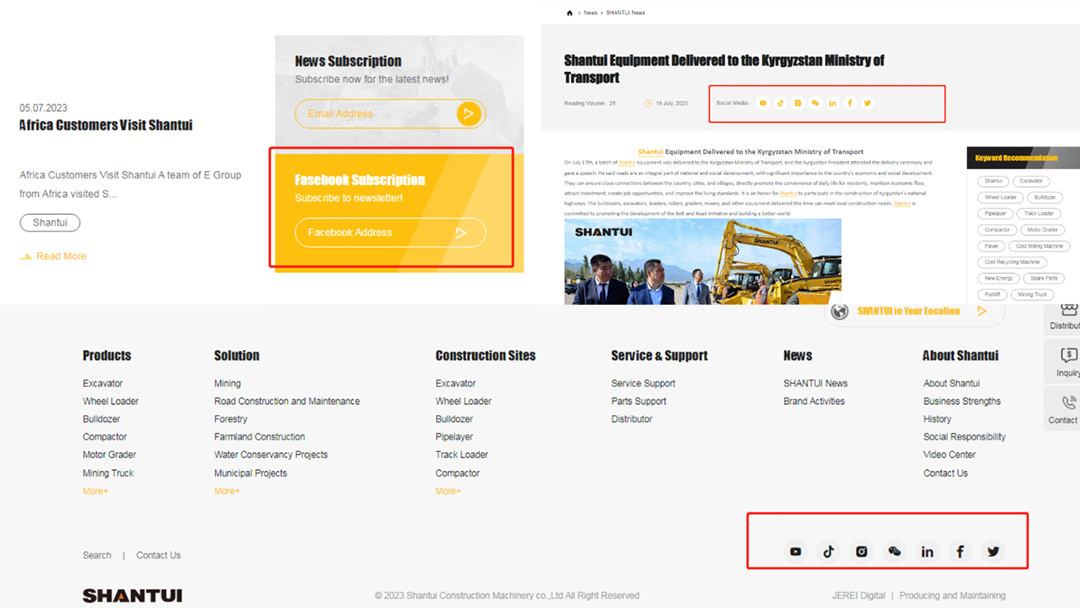1080x608 pixels.
Task: Open Brand Activities link
Action: click(814, 401)
